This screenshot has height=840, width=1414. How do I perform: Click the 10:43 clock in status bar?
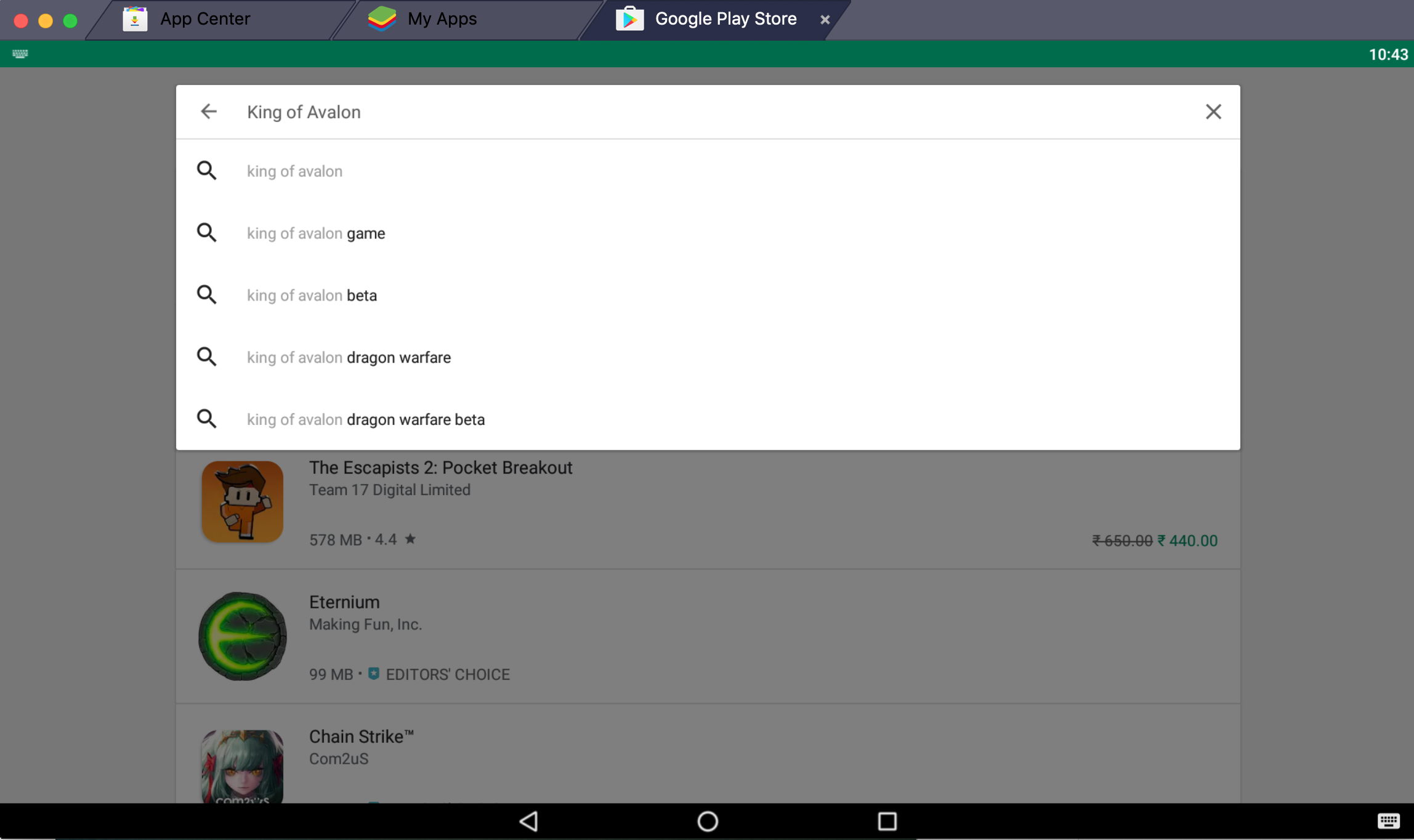[1388, 54]
